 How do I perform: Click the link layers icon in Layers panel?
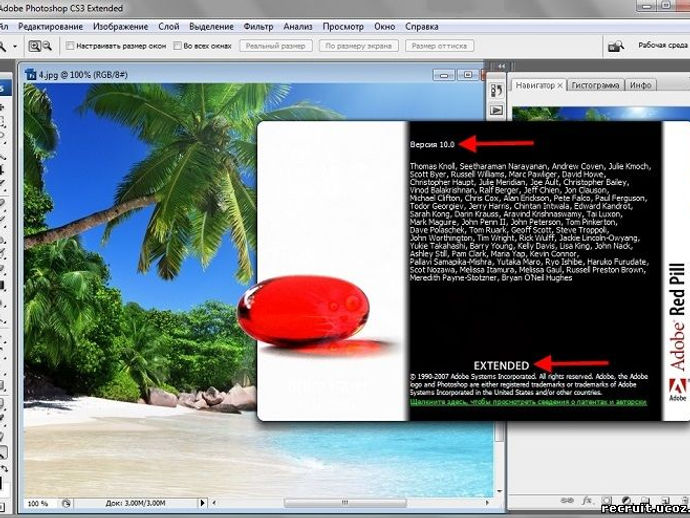click(x=567, y=501)
